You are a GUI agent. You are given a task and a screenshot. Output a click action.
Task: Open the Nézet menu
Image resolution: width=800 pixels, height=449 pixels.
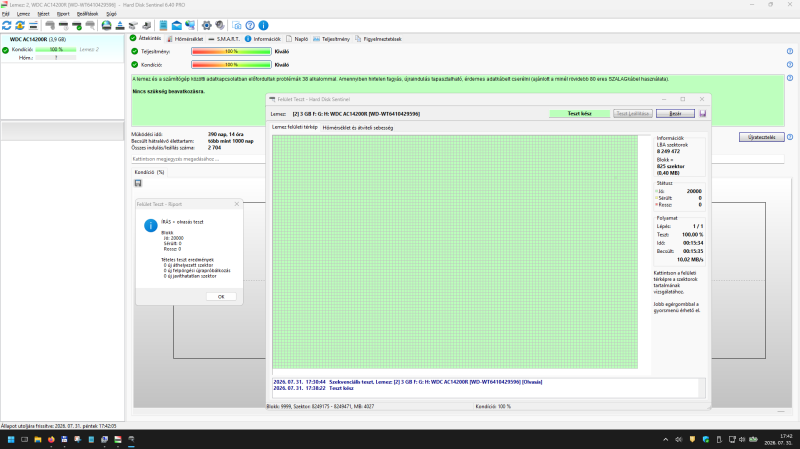[43, 14]
